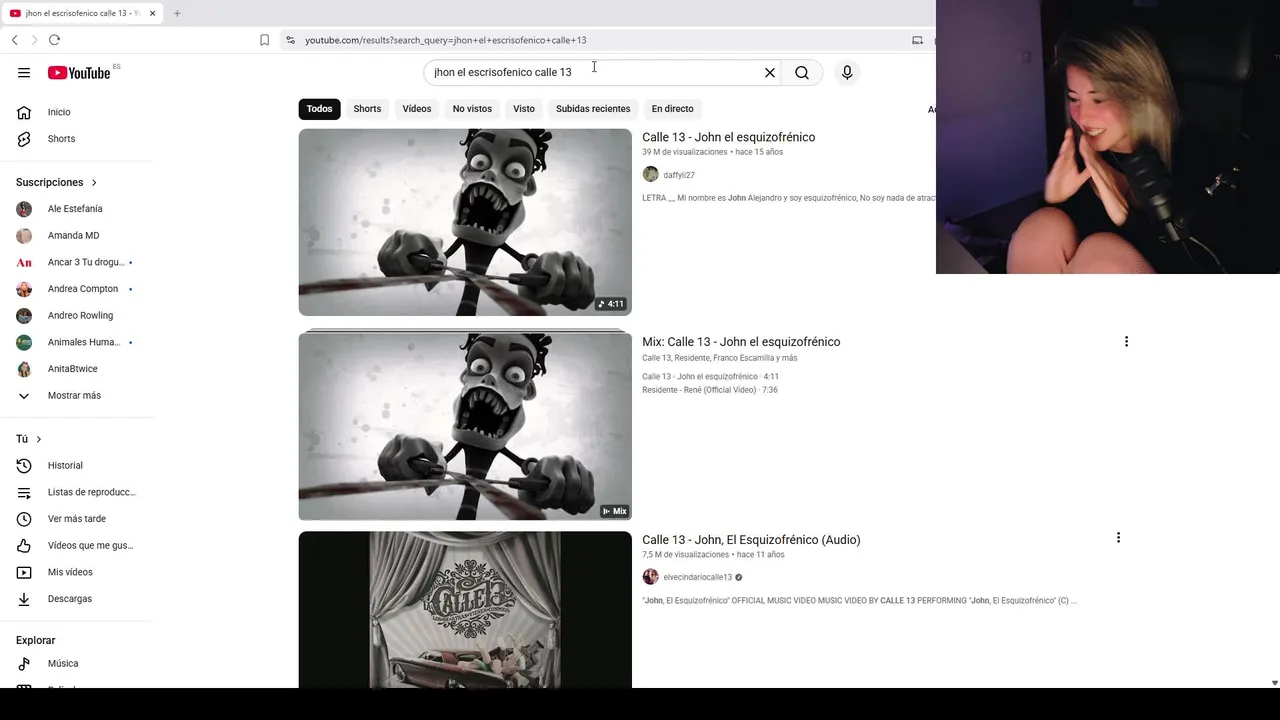Select the Vídeos filter chip
Viewport: 1280px width, 720px height.
pyautogui.click(x=417, y=108)
